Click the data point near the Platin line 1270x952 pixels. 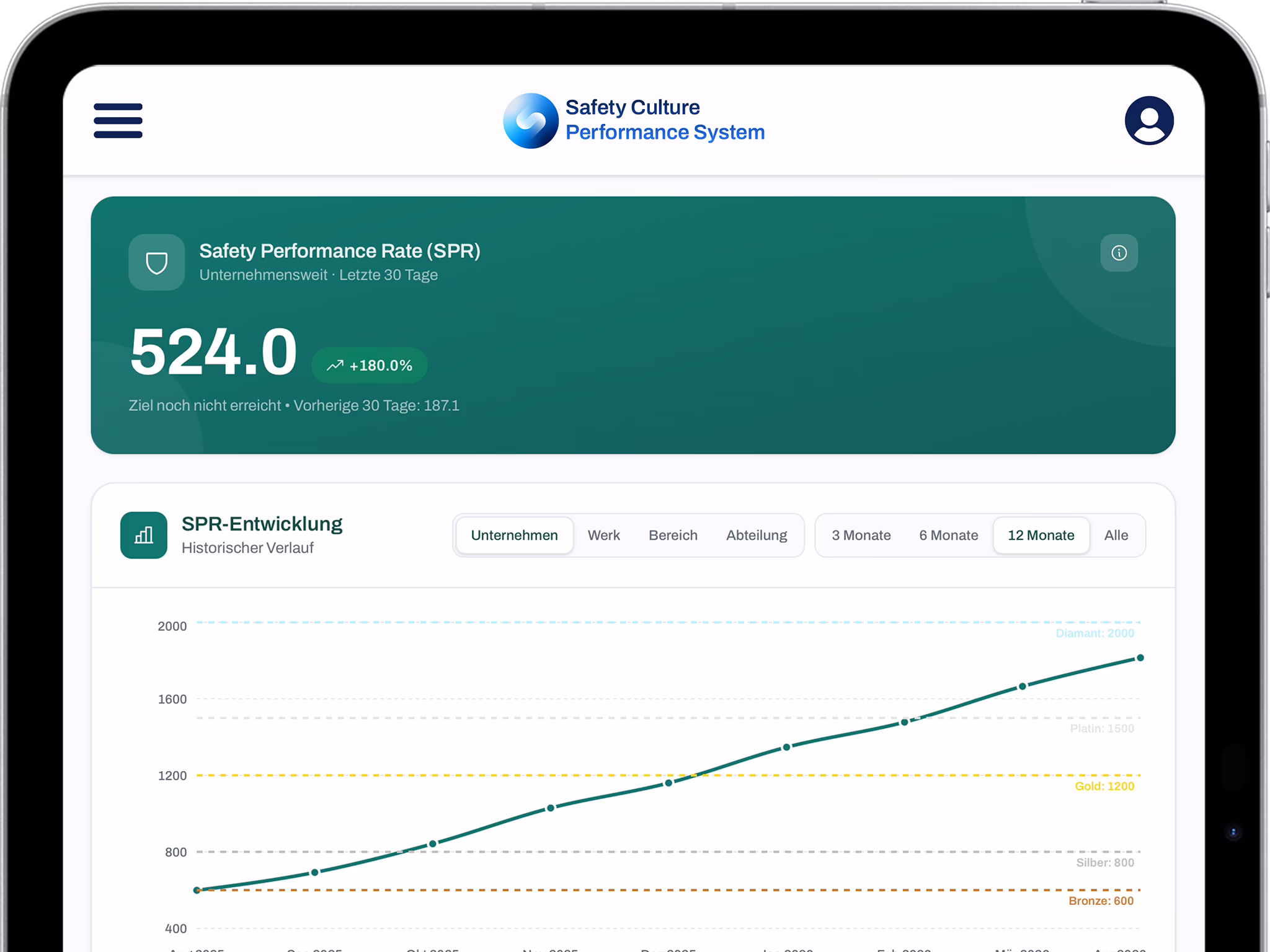pyautogui.click(x=904, y=722)
